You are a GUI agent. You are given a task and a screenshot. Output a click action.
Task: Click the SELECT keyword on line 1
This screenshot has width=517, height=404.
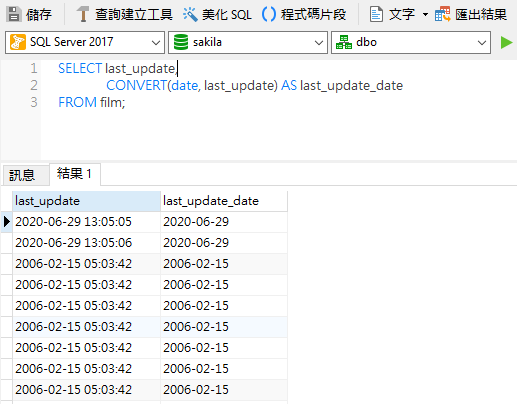pyautogui.click(x=80, y=69)
